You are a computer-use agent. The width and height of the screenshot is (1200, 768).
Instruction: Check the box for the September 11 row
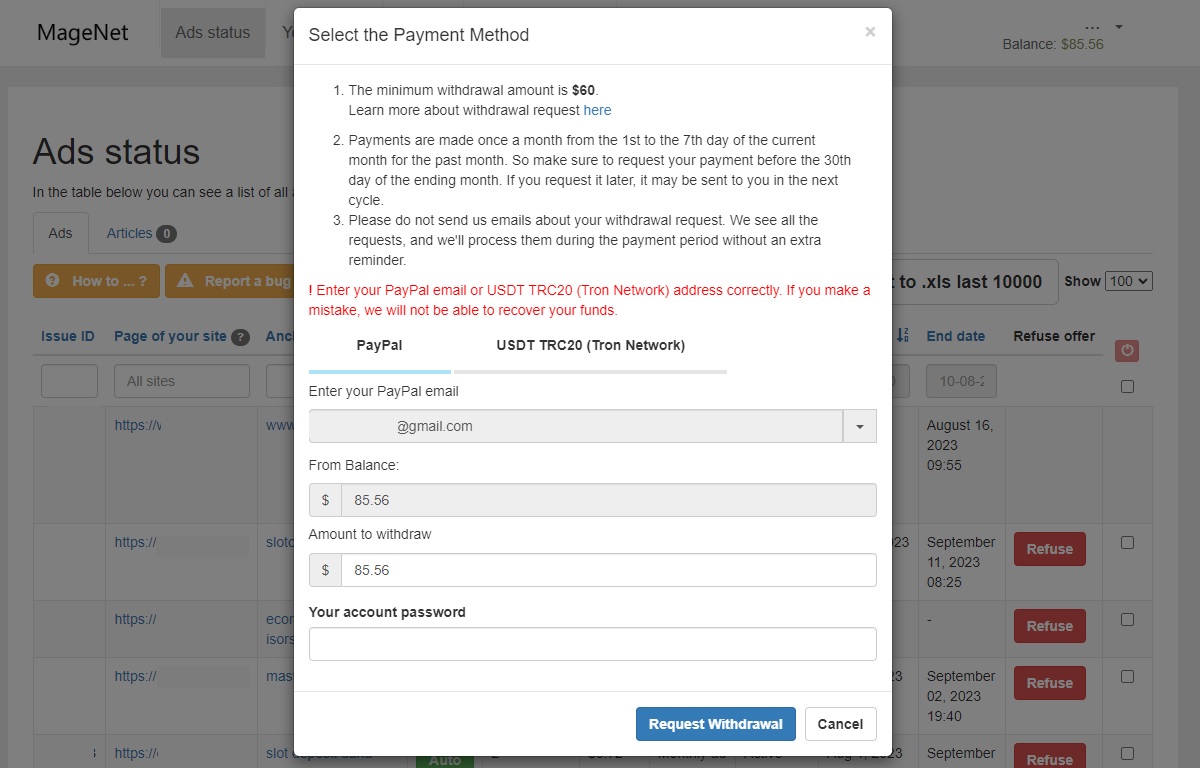1127,543
